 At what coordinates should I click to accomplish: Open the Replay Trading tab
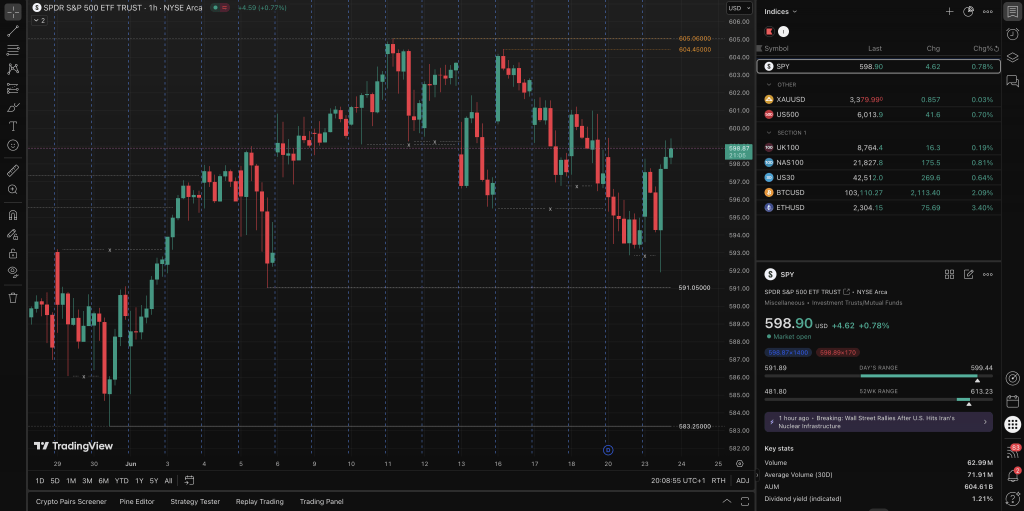(x=260, y=501)
